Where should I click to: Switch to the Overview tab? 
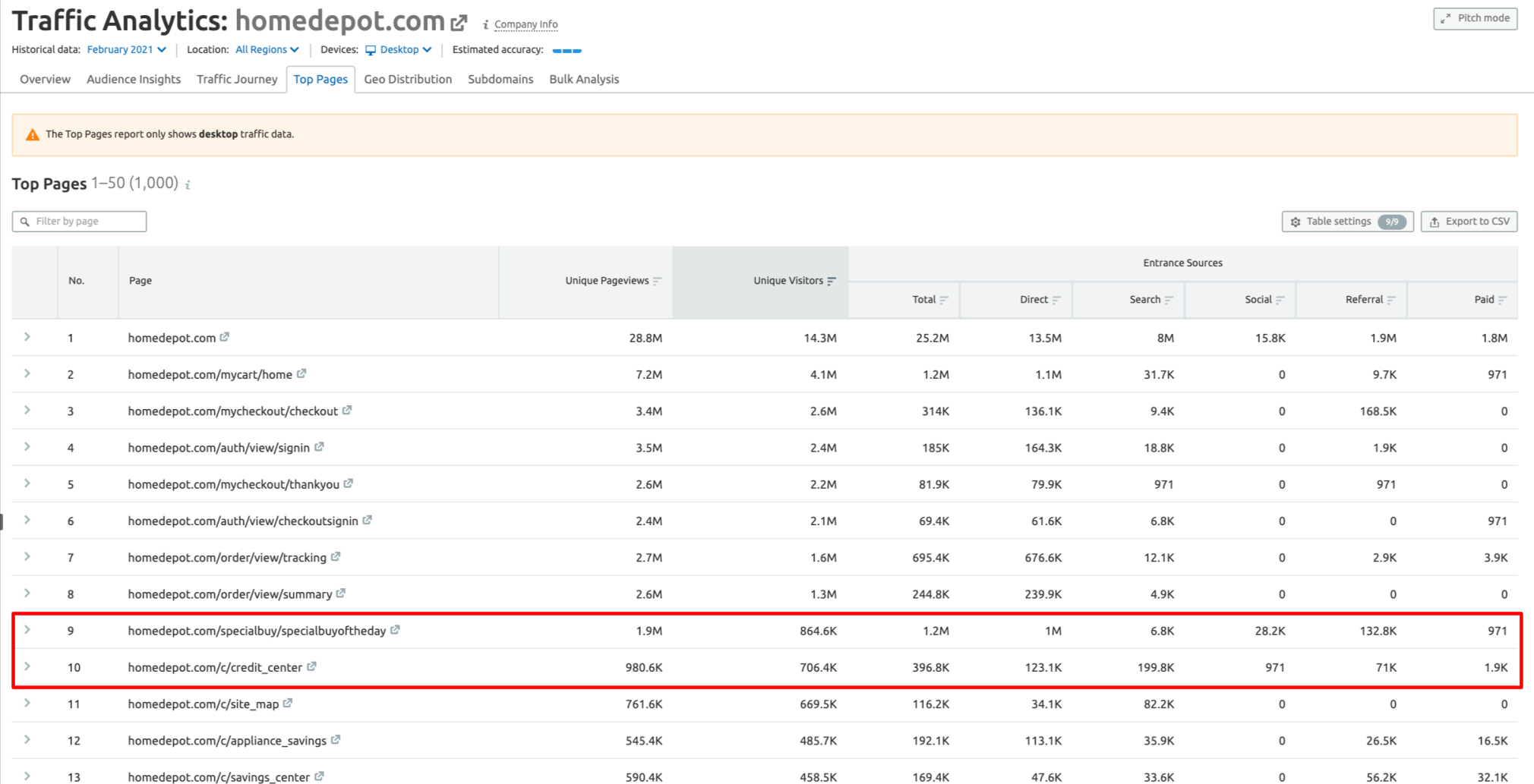tap(45, 79)
